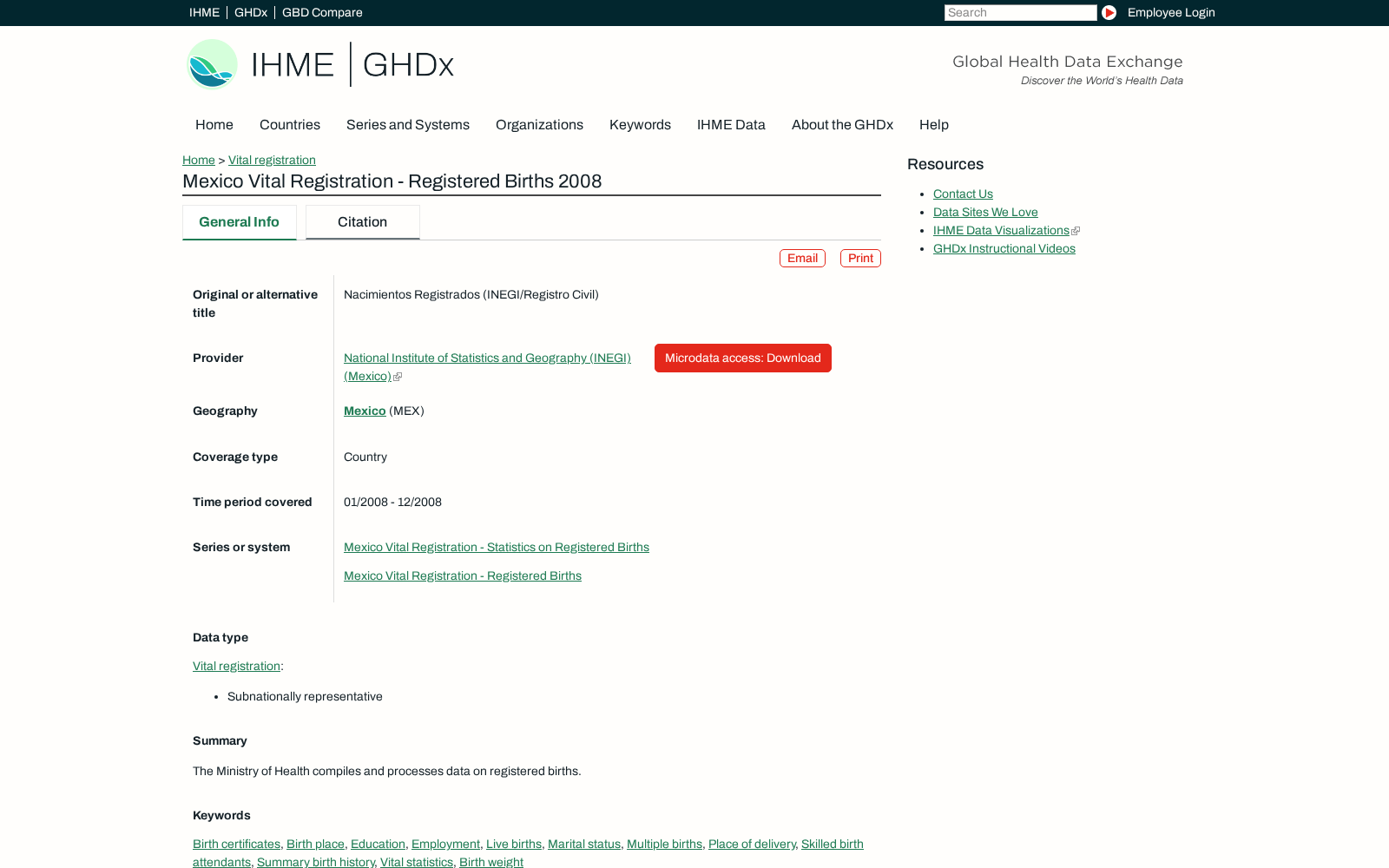Viewport: 1389px width, 868px height.
Task: Open GHDx Instructional Videos link
Action: coord(1004,248)
